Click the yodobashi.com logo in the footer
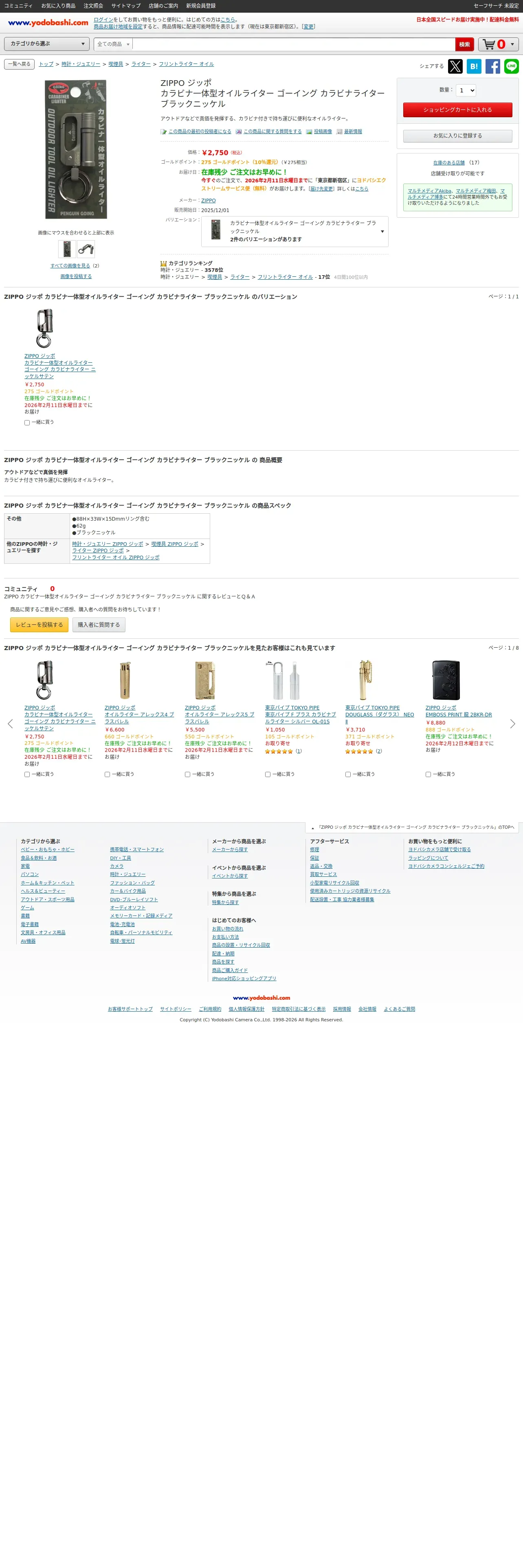Image resolution: width=523 pixels, height=1568 pixels. pos(261,998)
